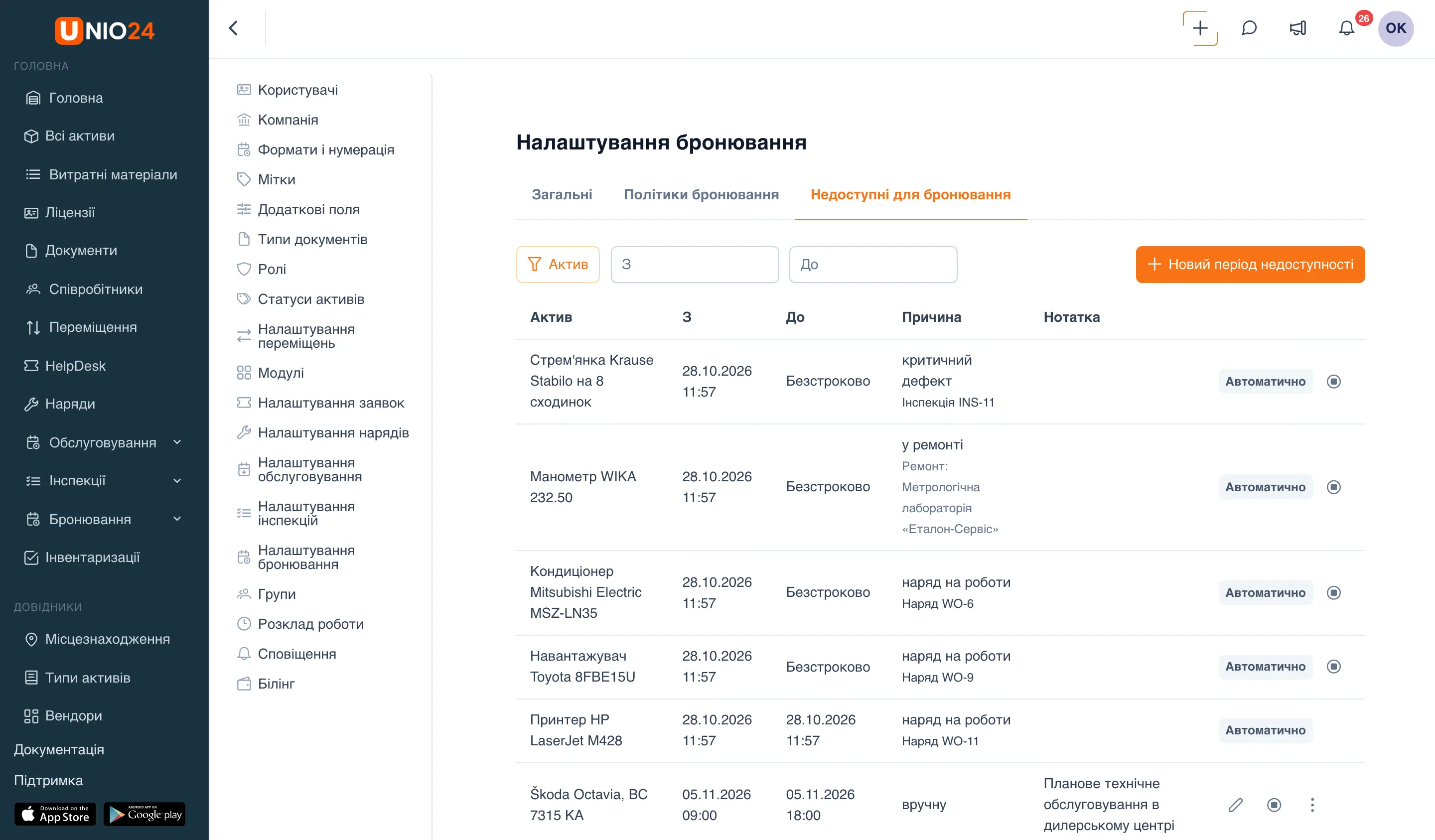
Task: Stop unavailability for Стрем'янка Krause row
Action: [x=1334, y=381]
